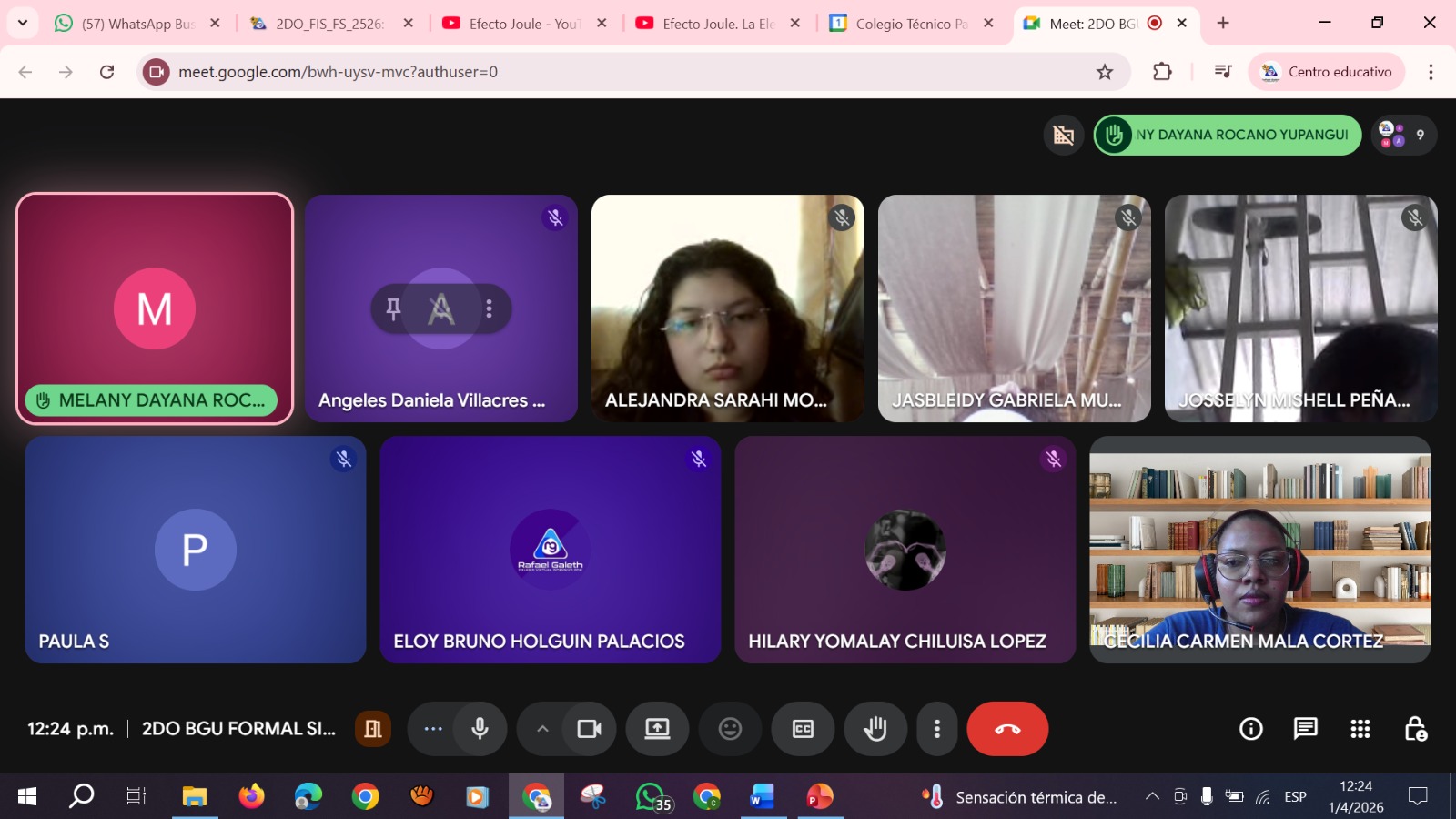Open the chat with everyone panel
The width and height of the screenshot is (1456, 819).
1305,729
